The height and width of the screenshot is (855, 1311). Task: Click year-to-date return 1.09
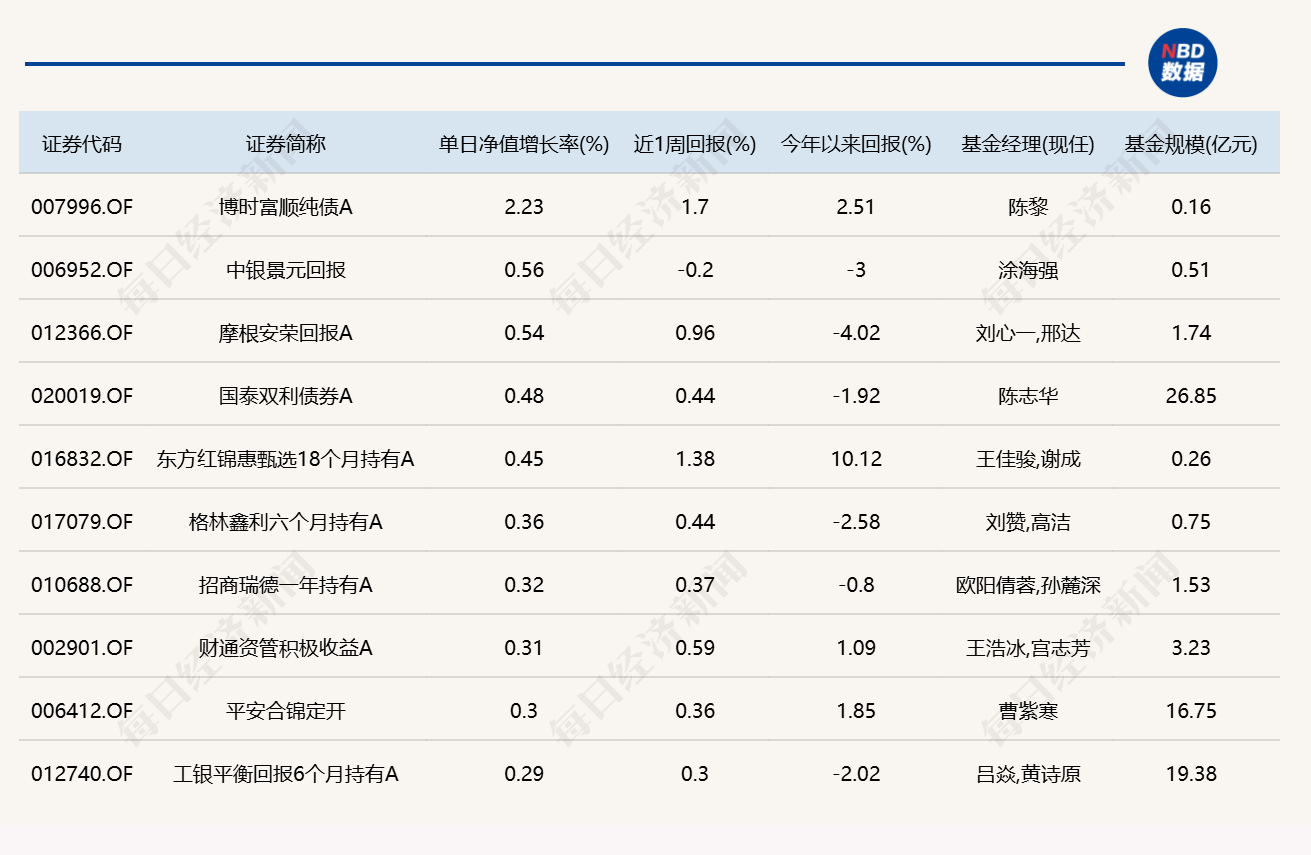[856, 648]
